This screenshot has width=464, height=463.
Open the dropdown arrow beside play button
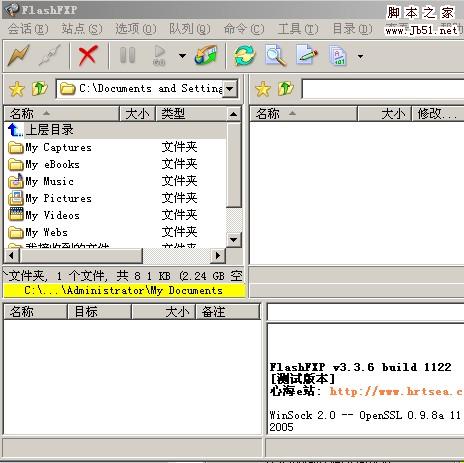pos(182,55)
